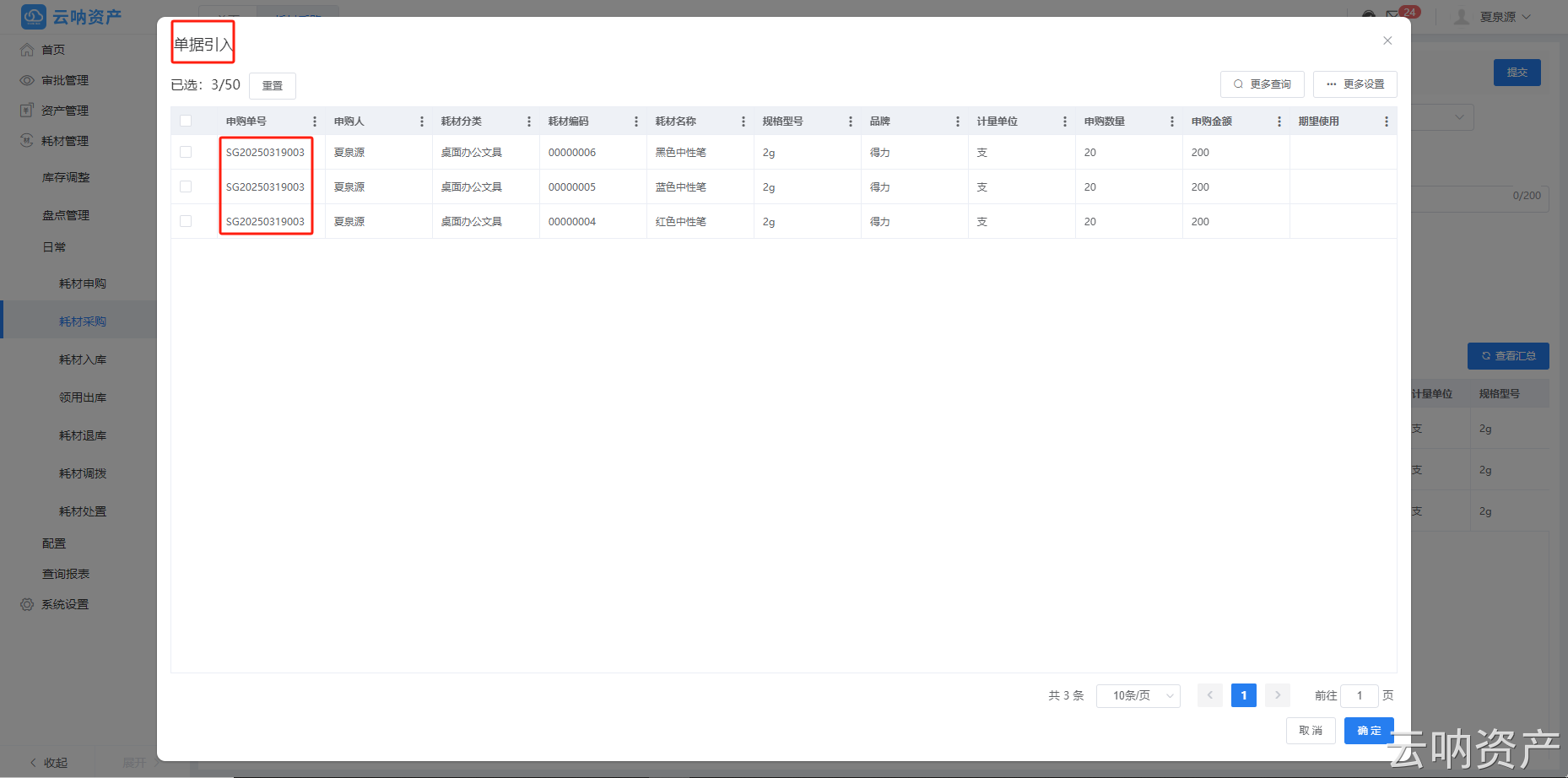Close the 单据引入 dialog
Viewport: 1568px width, 778px height.
(1387, 41)
